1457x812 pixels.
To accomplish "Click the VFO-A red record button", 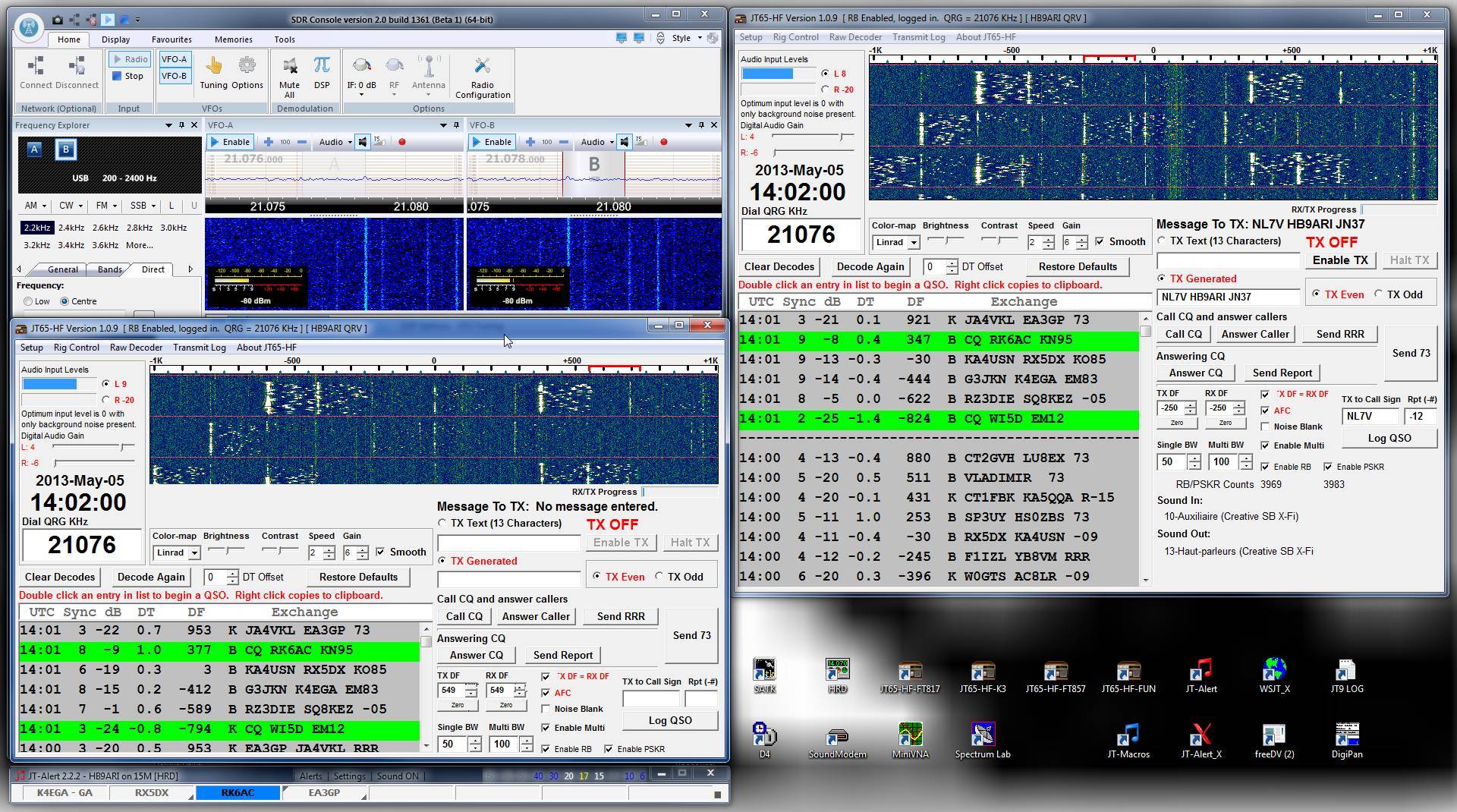I will 402,142.
